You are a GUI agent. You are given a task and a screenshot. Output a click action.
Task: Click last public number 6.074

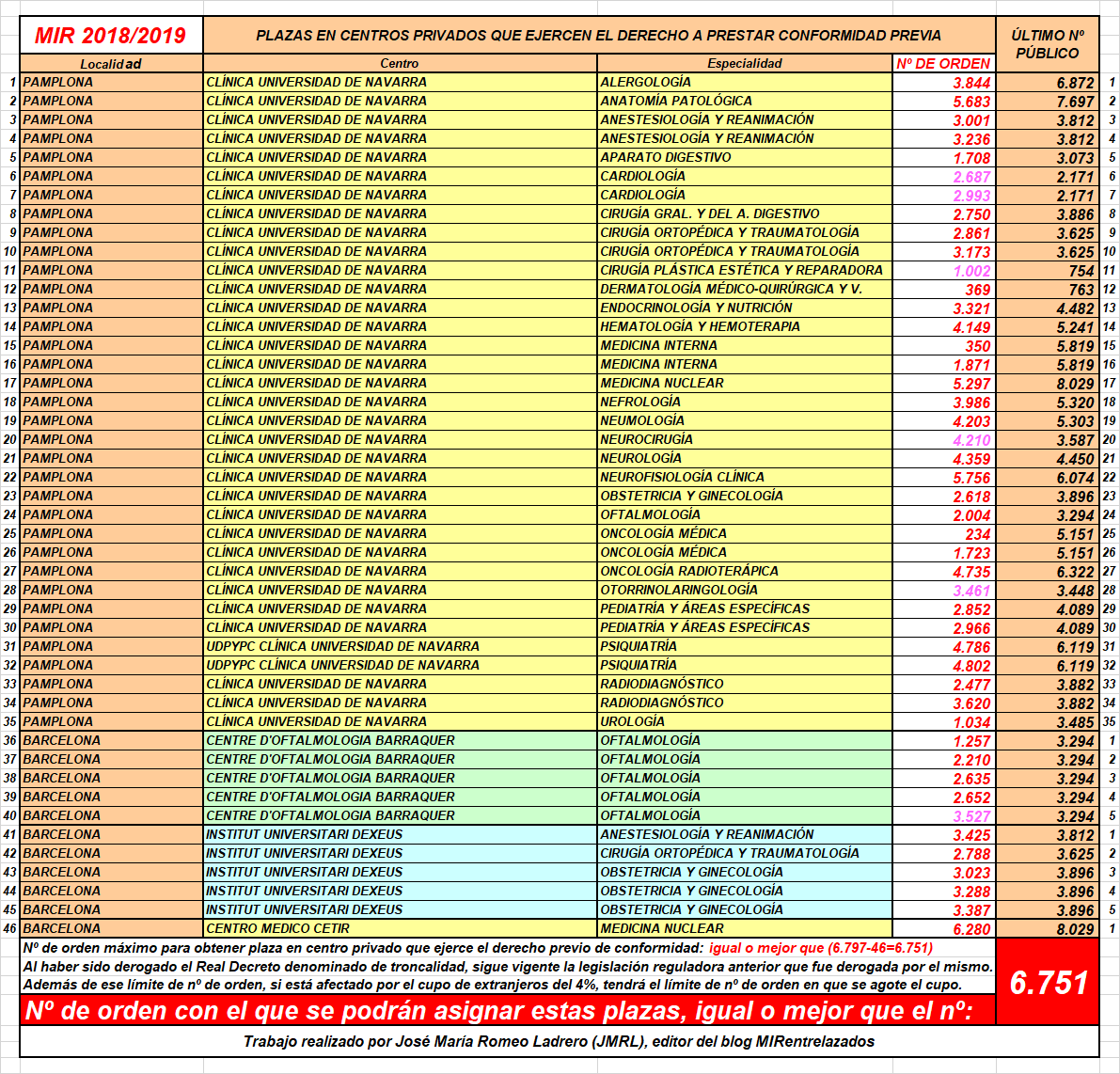coord(1048,478)
